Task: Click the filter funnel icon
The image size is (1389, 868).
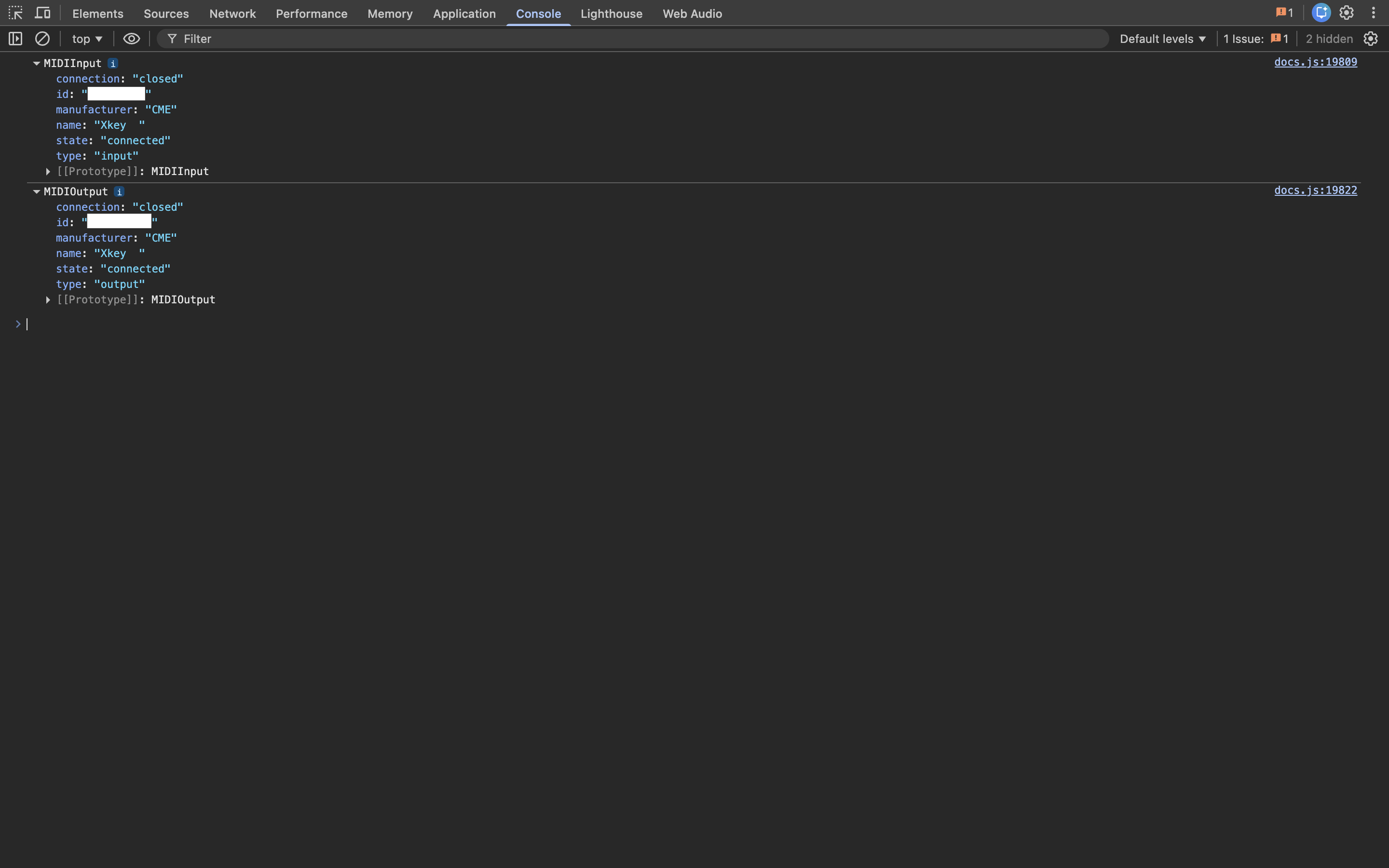Action: coord(172,39)
